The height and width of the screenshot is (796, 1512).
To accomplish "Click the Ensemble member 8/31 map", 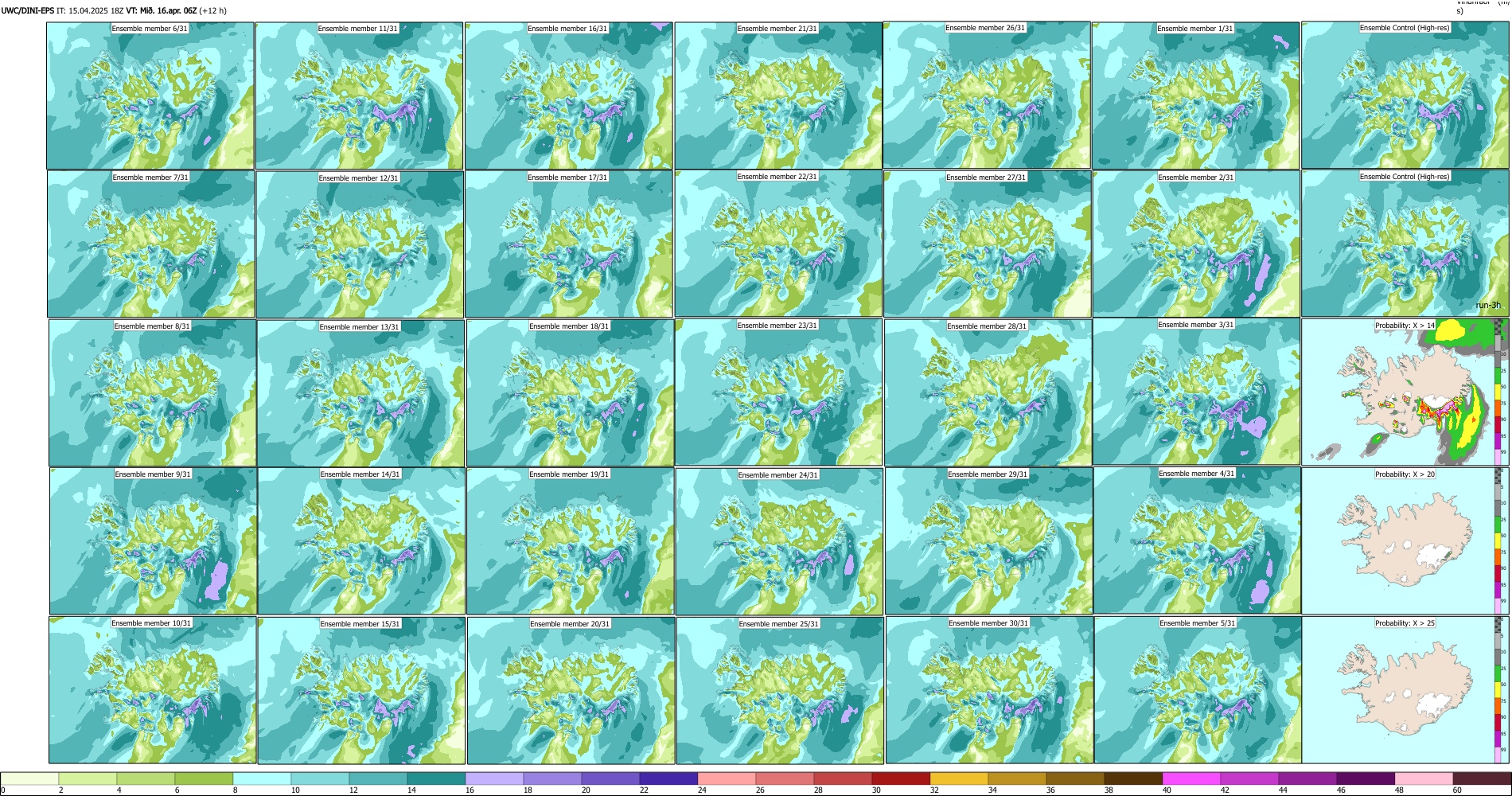I will pyautogui.click(x=153, y=393).
